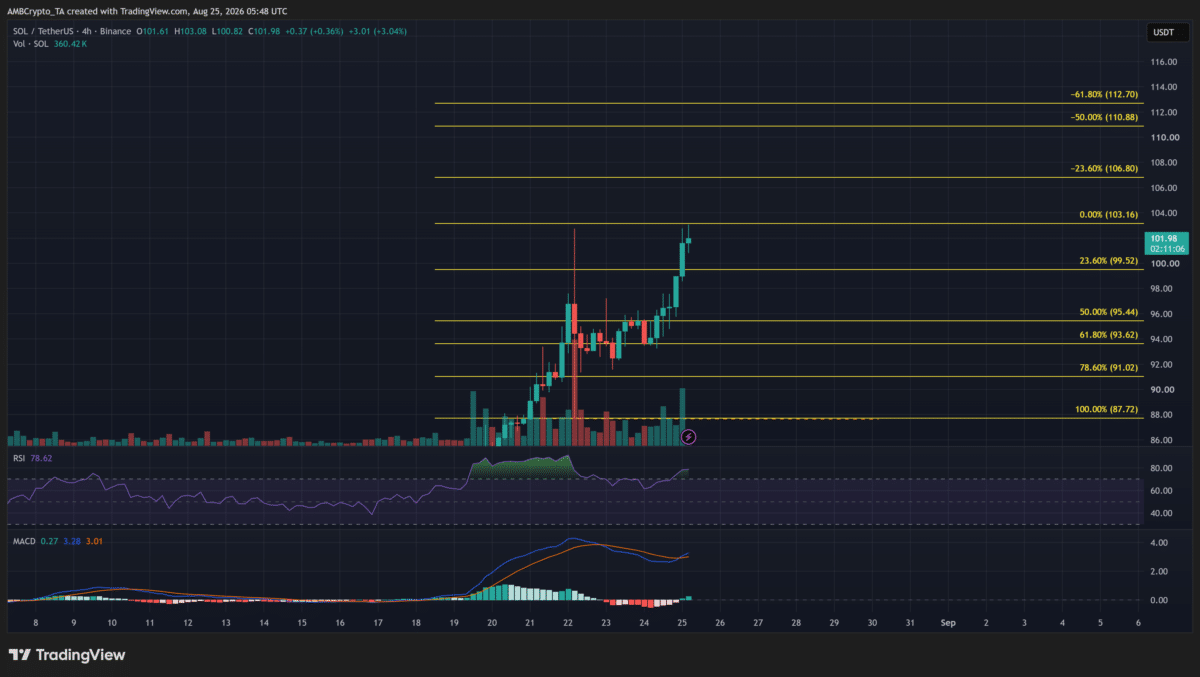Click the purple lightning event icon on chart
Screen dimensions: 1200x677
pos(688,437)
